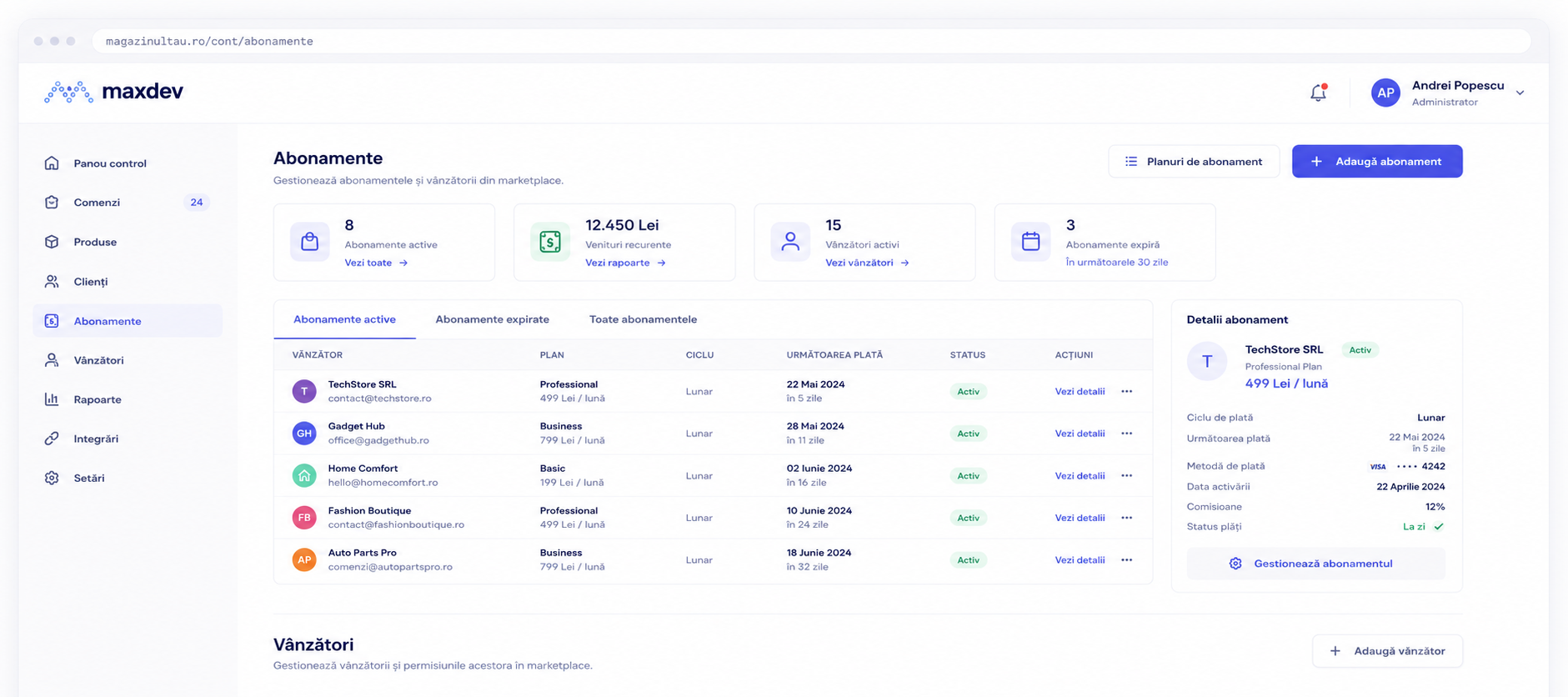The height and width of the screenshot is (697, 1568).
Task: Click the Rapoarte chart icon in sidebar
Action: (x=52, y=399)
